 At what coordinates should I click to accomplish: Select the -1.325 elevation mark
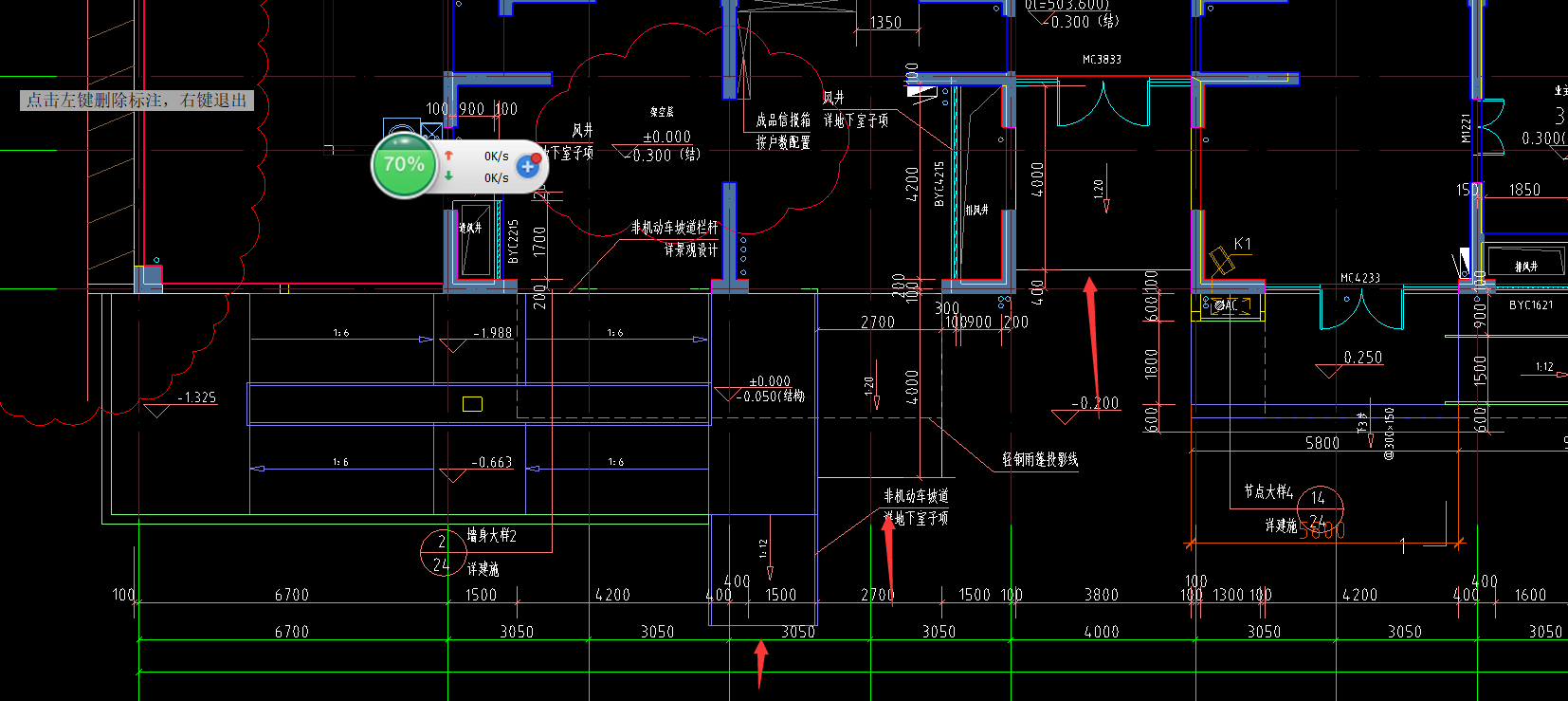point(197,397)
